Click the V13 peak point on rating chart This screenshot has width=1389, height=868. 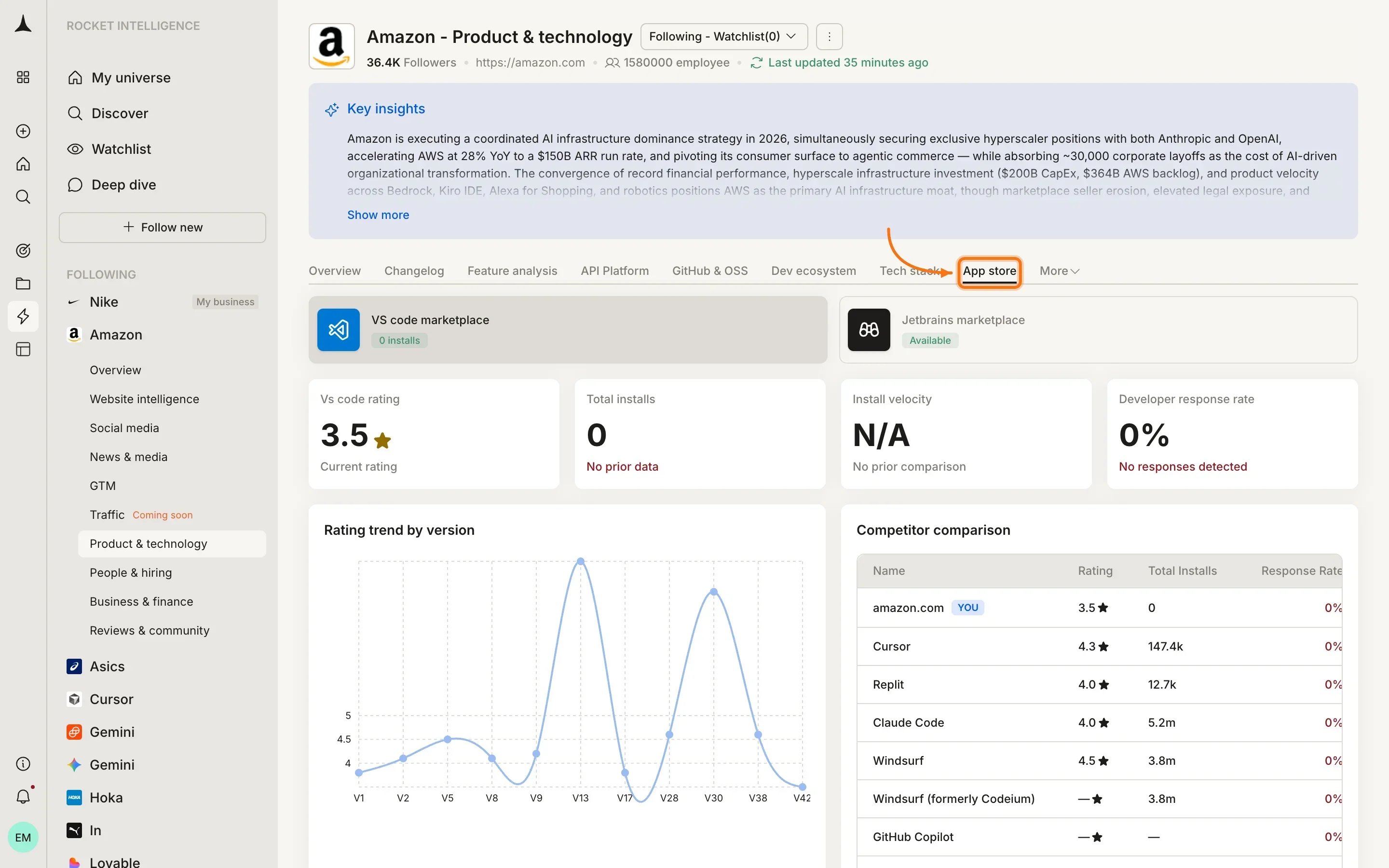click(x=580, y=561)
